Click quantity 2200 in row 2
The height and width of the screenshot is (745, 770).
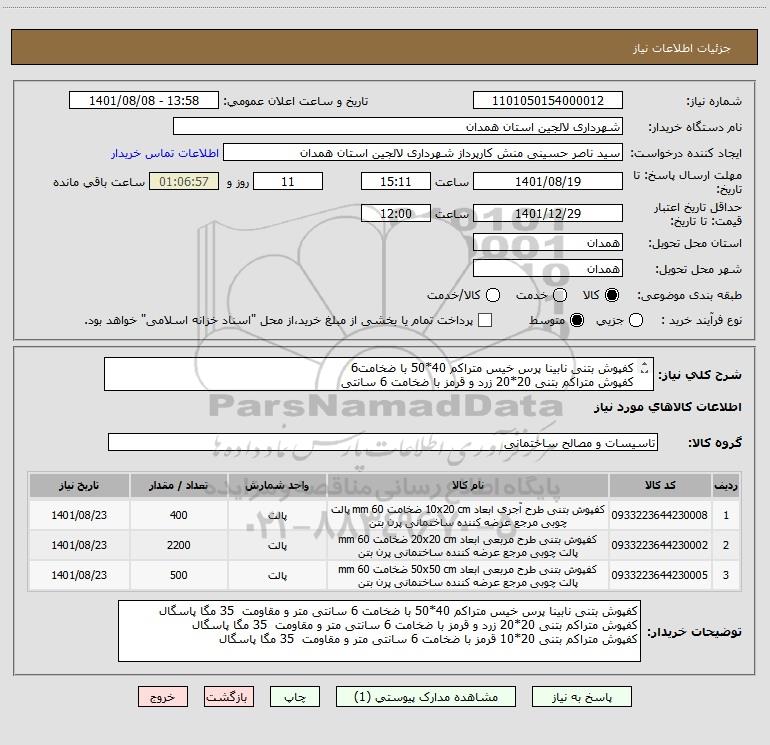coord(178,545)
